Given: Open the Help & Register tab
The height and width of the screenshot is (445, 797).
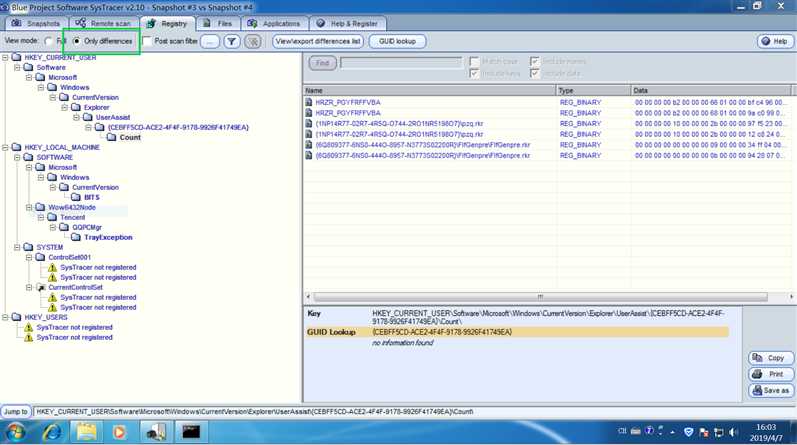Looking at the screenshot, I should pos(348,23).
